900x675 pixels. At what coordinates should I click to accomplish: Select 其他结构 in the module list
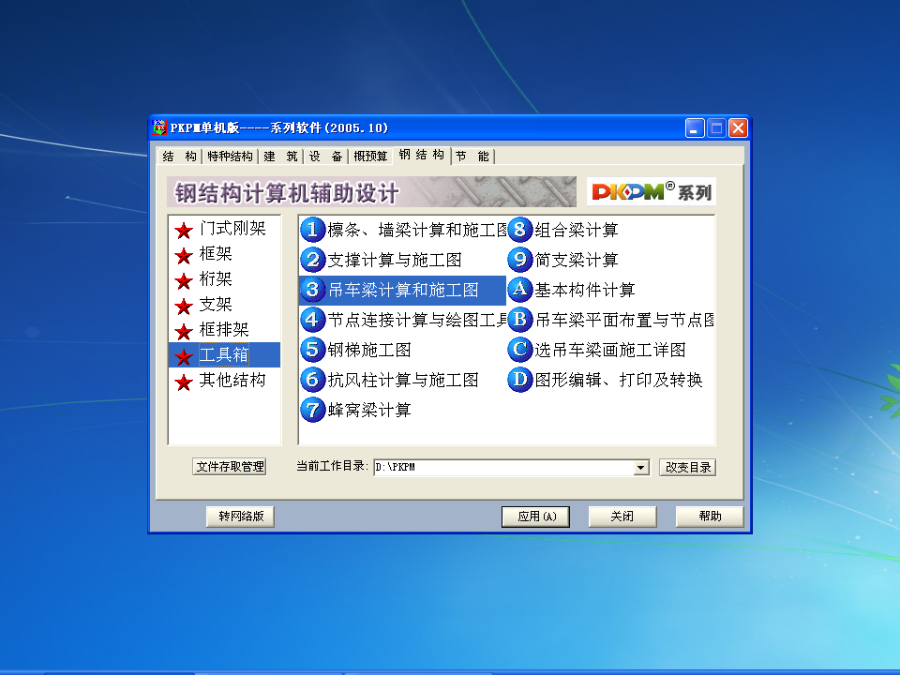(232, 380)
